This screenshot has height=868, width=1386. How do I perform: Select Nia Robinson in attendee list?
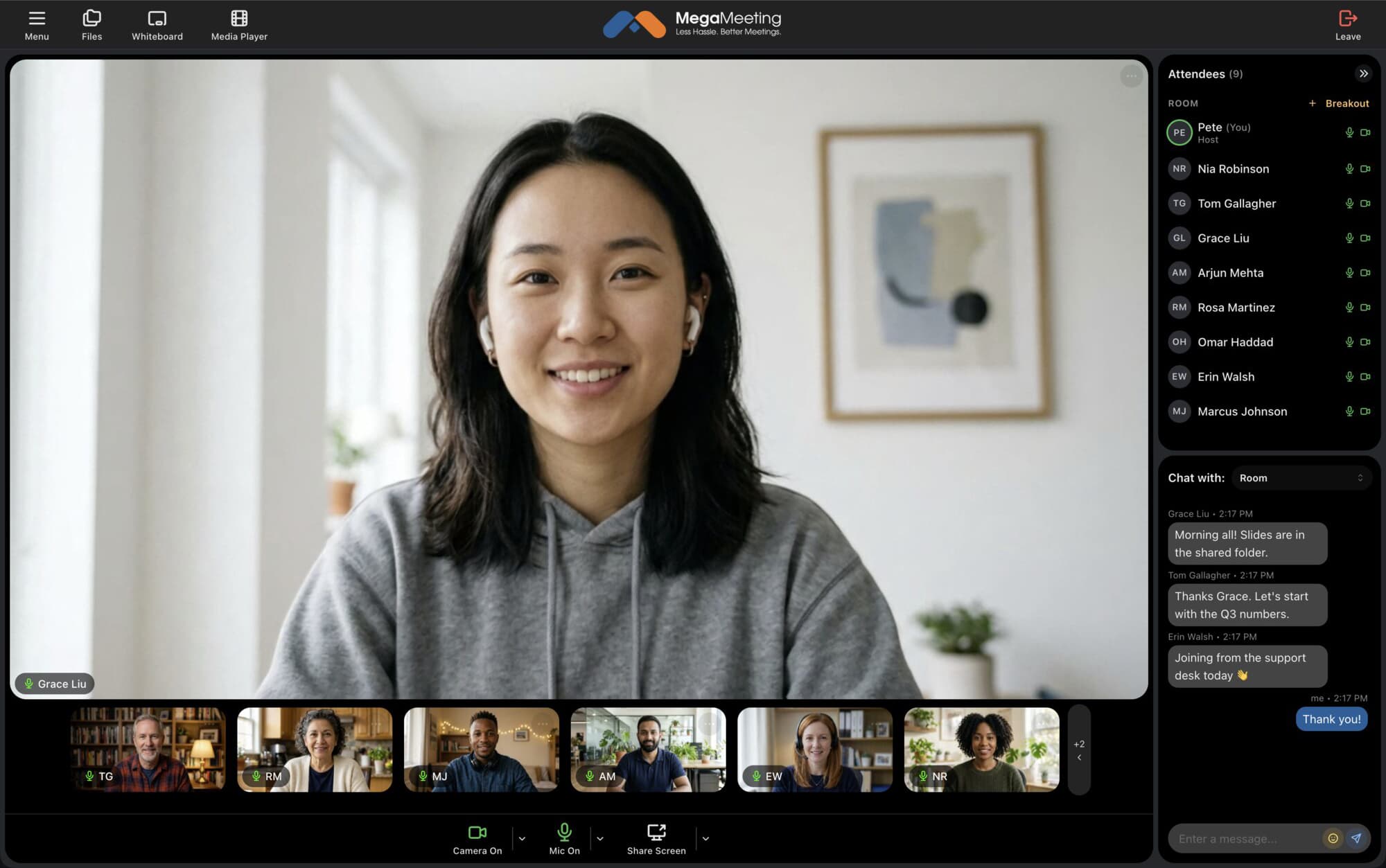pyautogui.click(x=1269, y=168)
